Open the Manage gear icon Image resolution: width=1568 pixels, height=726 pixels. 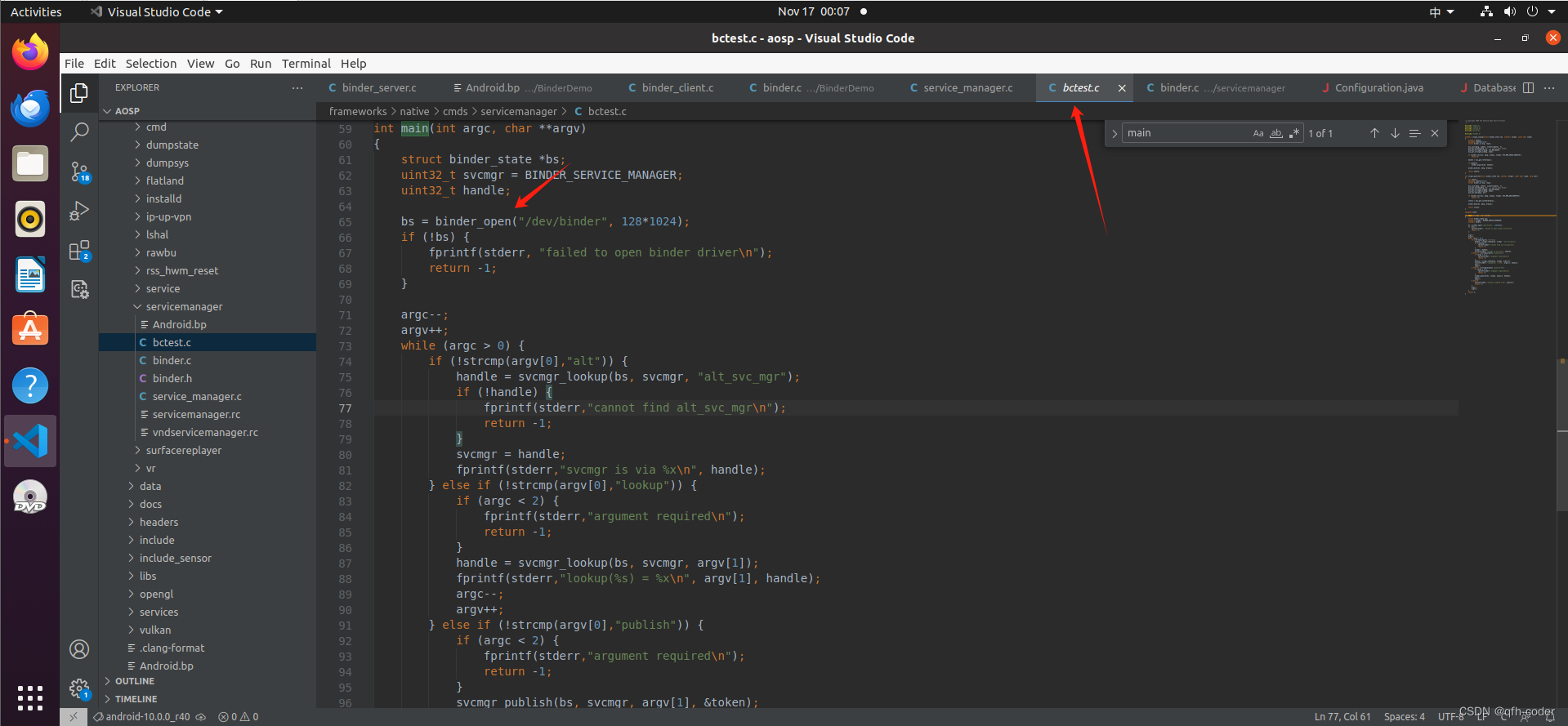pyautogui.click(x=79, y=689)
